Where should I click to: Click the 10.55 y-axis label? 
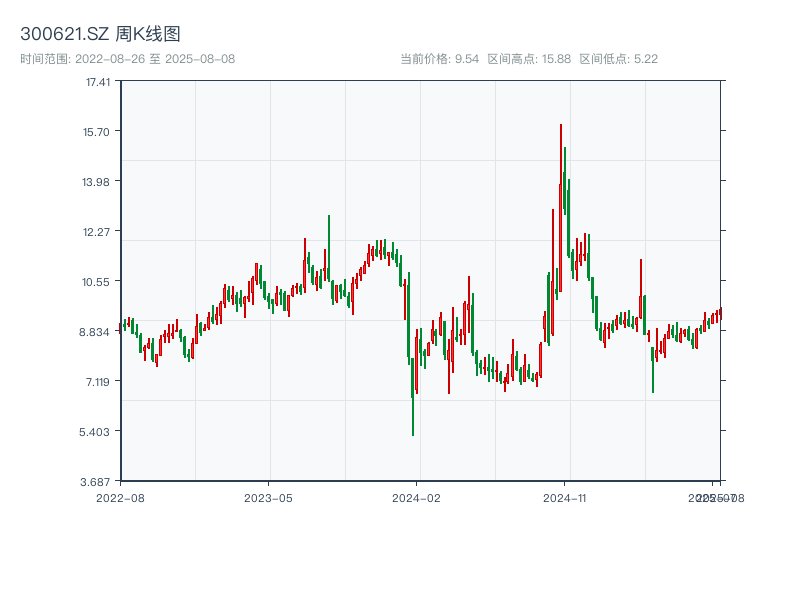[x=97, y=281]
